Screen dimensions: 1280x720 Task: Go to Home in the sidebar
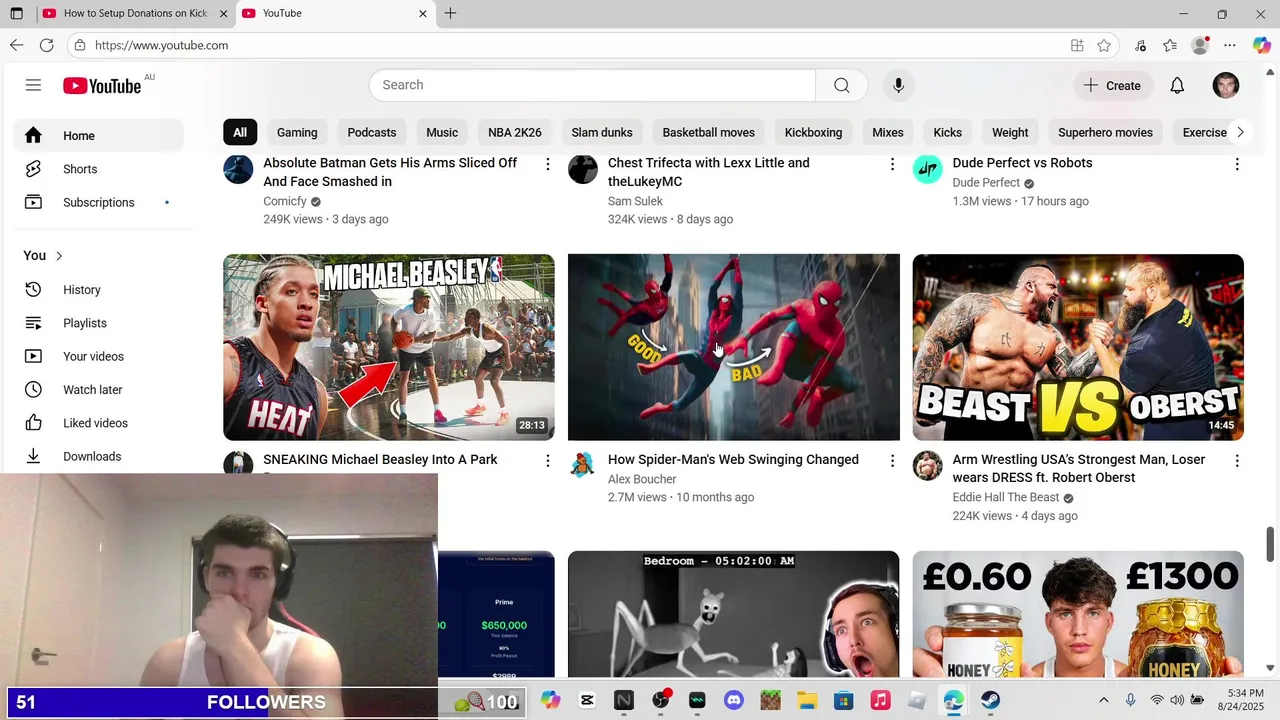(x=98, y=136)
